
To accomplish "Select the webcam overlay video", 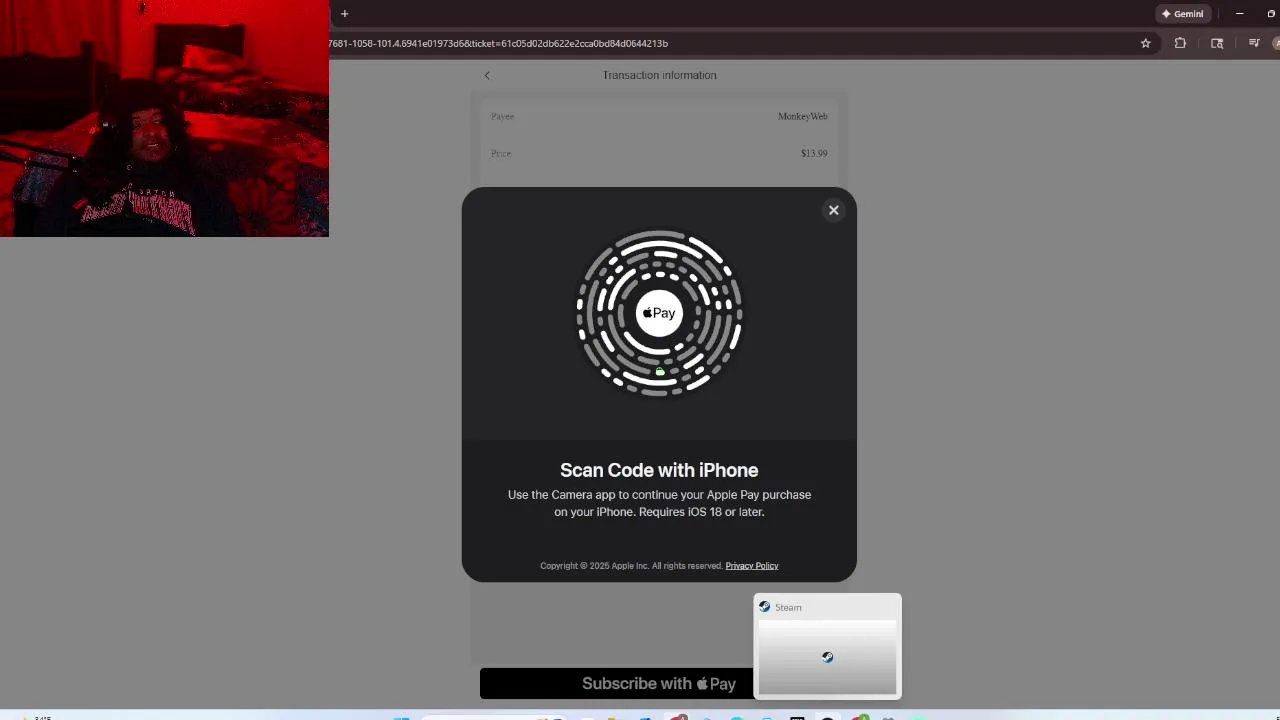I will (164, 118).
